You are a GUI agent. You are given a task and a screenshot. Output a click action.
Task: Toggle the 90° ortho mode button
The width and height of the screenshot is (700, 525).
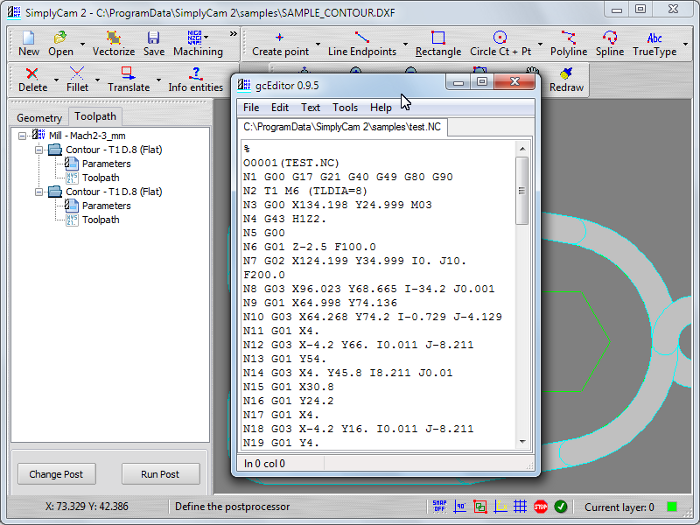[460, 507]
